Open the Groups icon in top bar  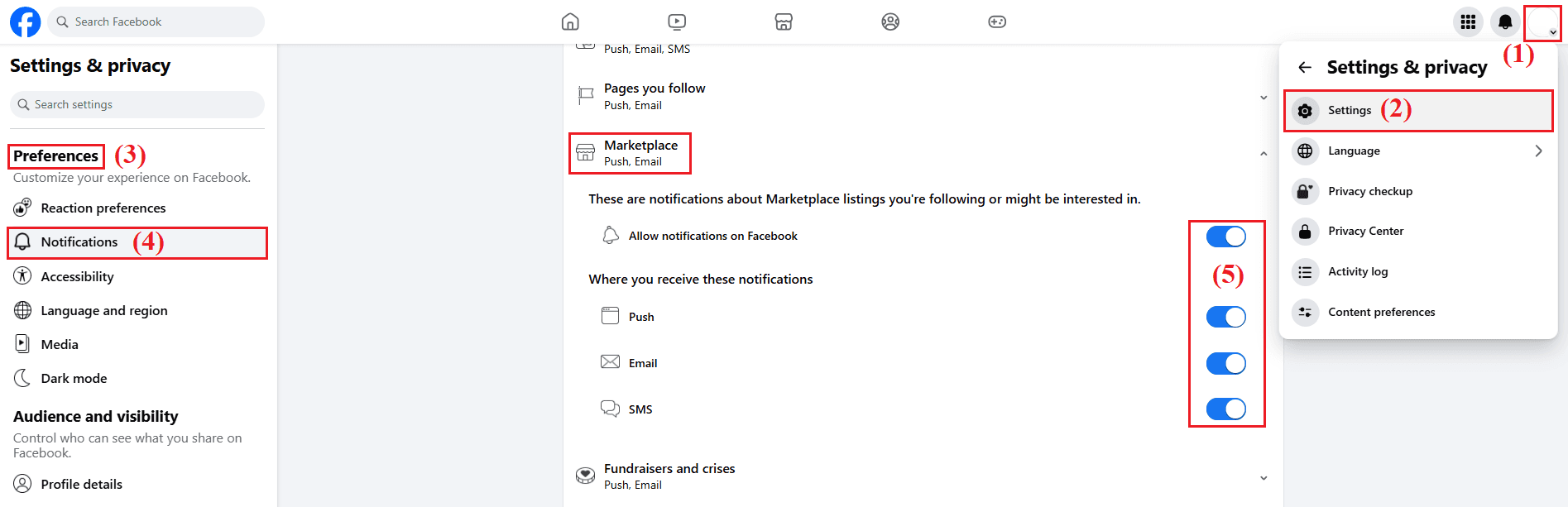[x=890, y=22]
